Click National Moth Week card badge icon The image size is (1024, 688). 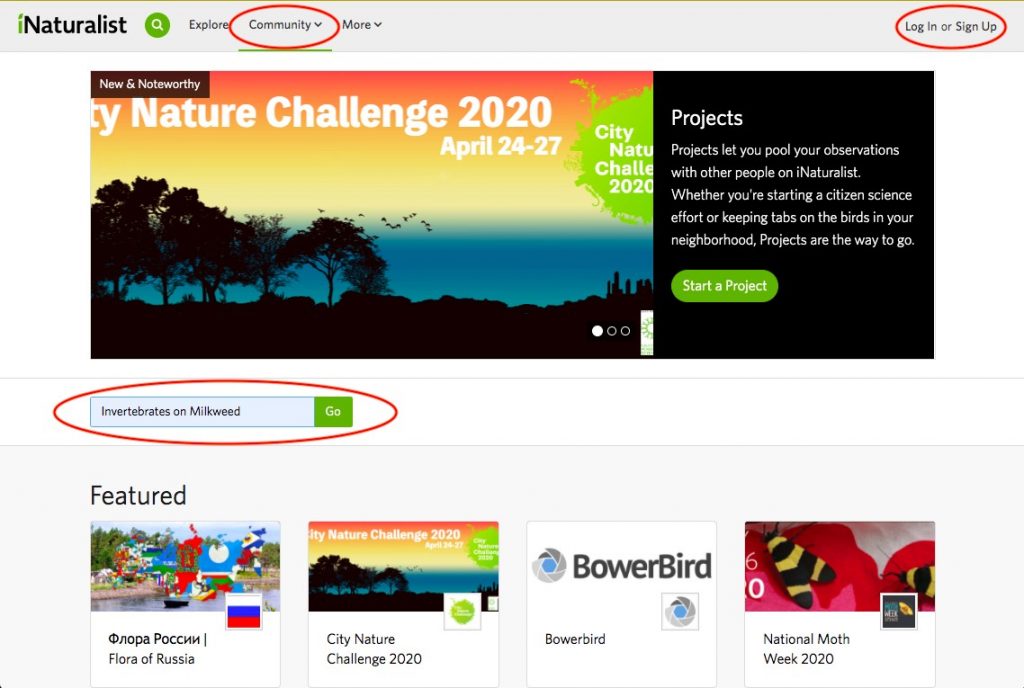pyautogui.click(x=898, y=612)
